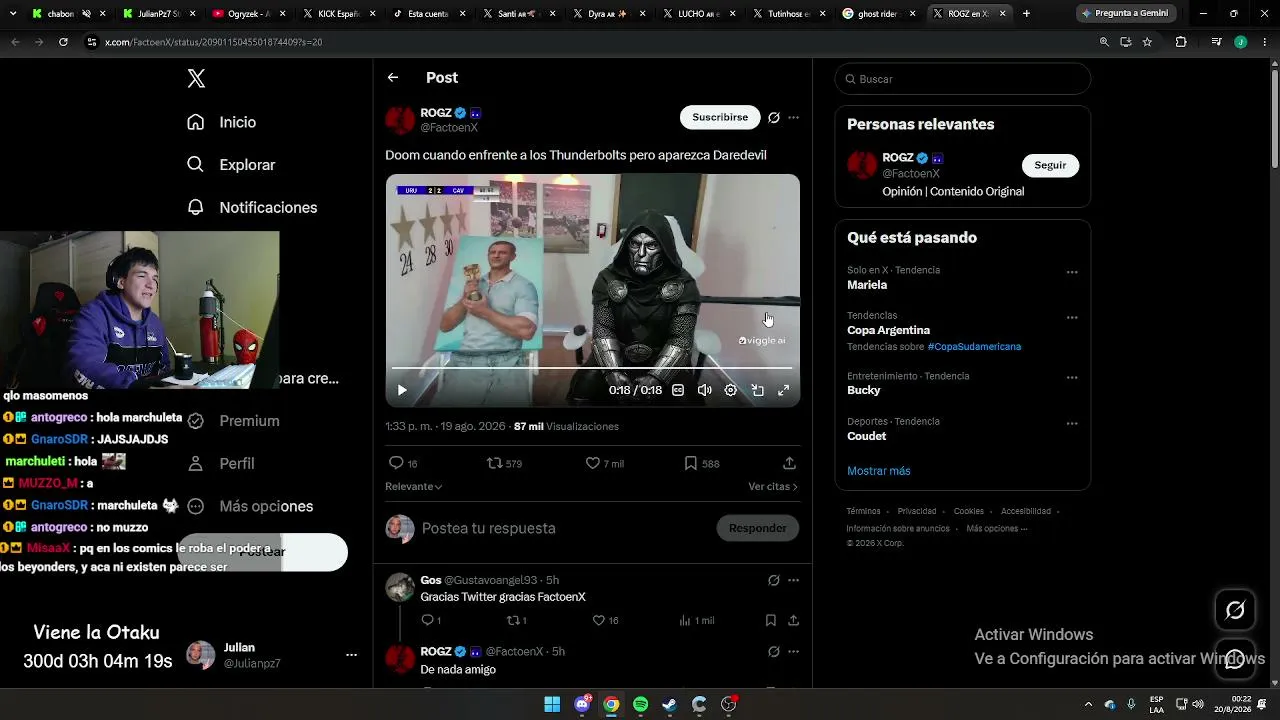This screenshot has width=1280, height=720.
Task: Click the Suscribirse button on ROGZ post
Action: (720, 117)
